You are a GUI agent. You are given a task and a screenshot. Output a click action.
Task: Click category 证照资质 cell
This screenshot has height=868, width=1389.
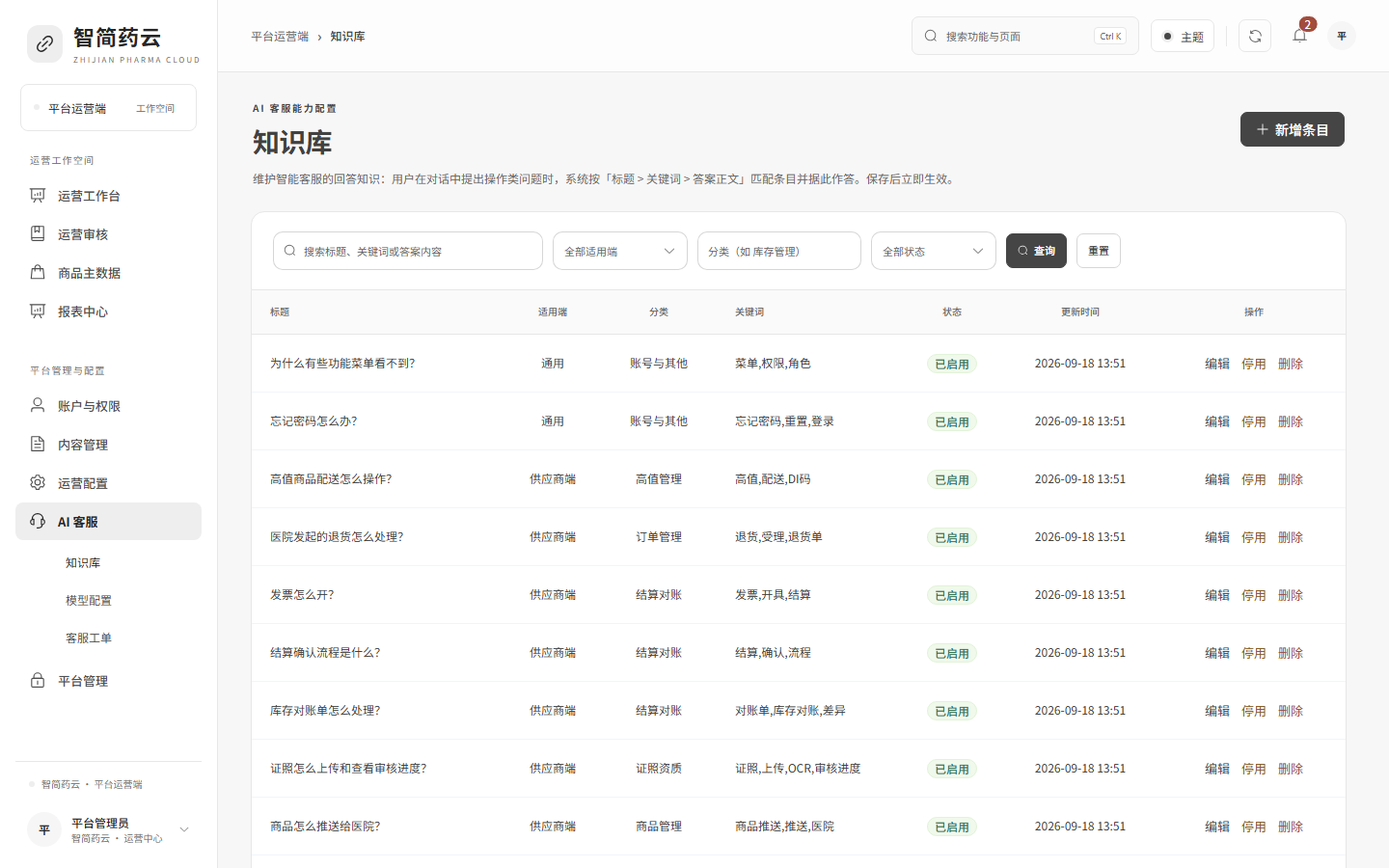[659, 769]
